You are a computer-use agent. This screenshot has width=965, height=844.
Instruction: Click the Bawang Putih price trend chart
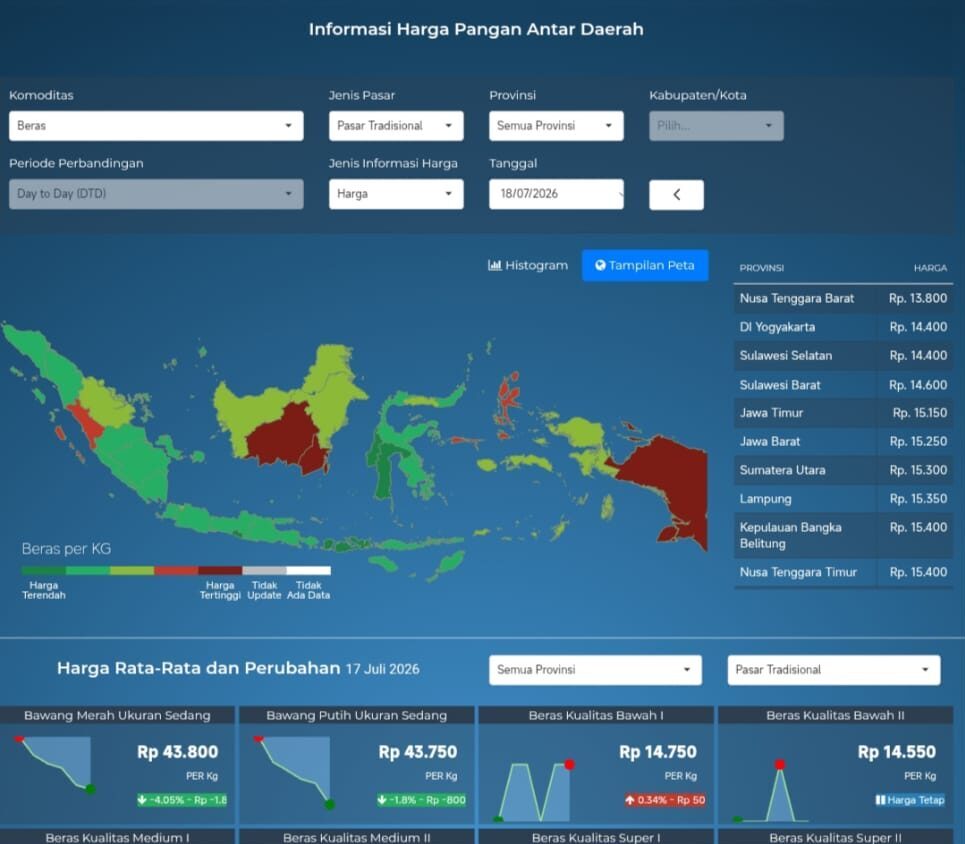coord(294,770)
